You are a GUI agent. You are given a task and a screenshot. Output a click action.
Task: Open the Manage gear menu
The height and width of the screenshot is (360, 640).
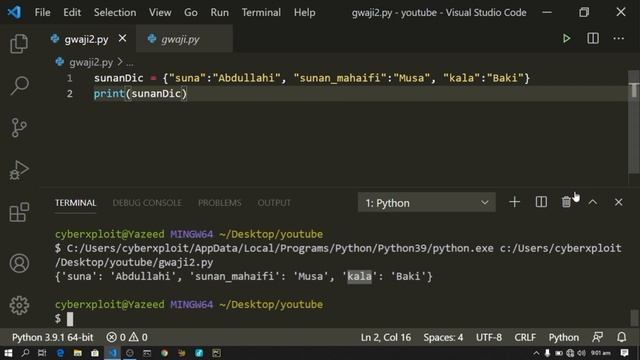click(x=19, y=305)
